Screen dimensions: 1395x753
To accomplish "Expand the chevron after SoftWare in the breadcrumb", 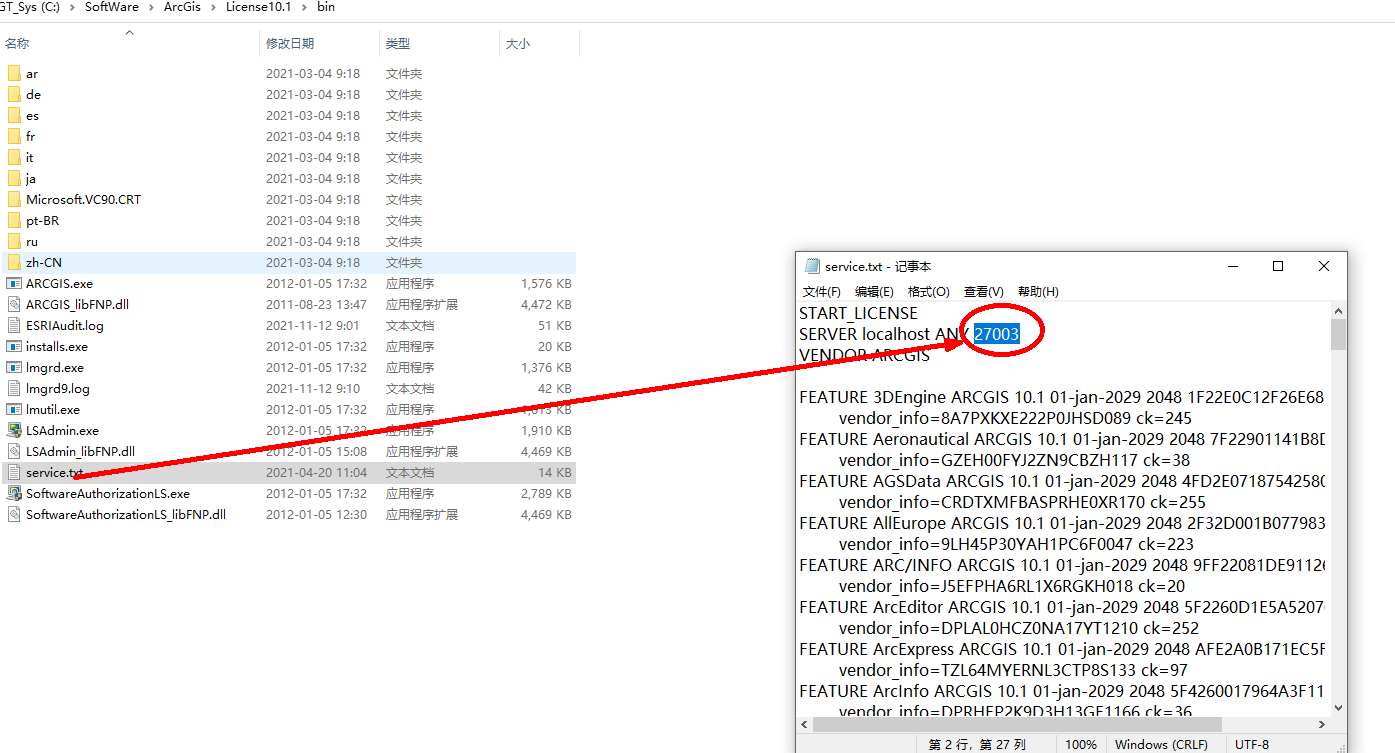I will [x=151, y=7].
